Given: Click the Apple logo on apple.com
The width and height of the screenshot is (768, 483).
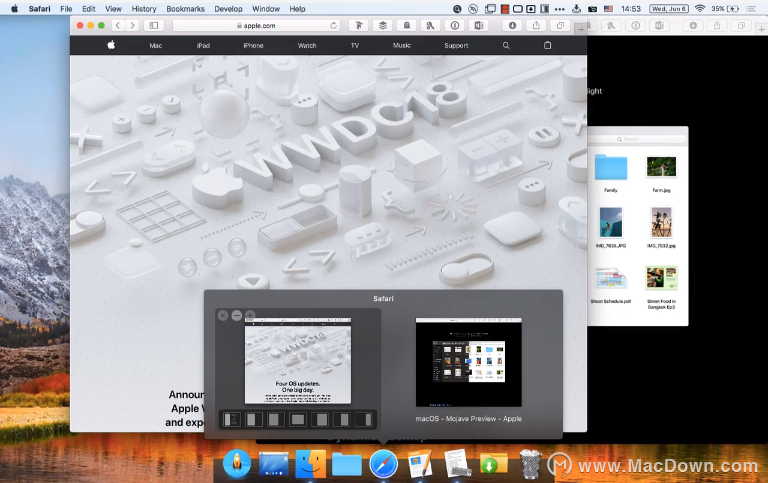Looking at the screenshot, I should coord(111,45).
